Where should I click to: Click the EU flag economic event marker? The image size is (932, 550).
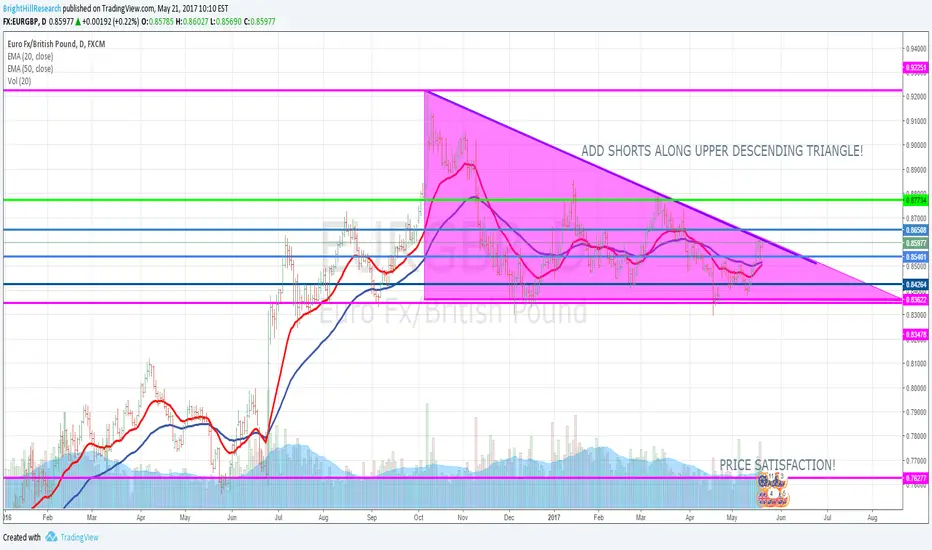[763, 482]
